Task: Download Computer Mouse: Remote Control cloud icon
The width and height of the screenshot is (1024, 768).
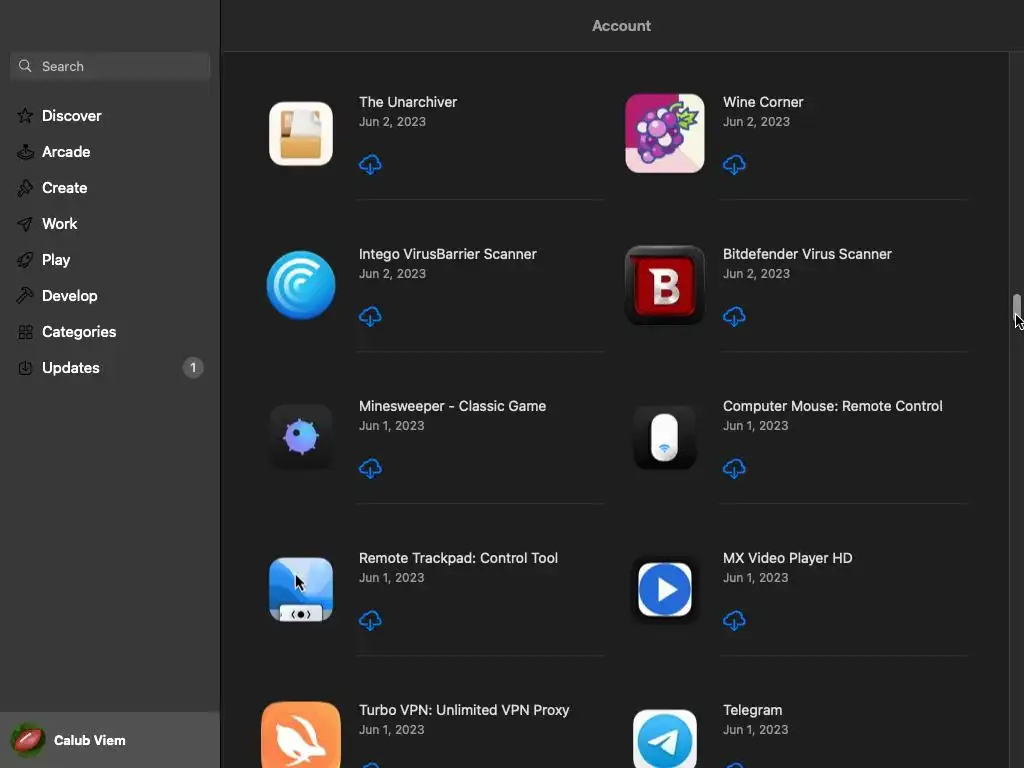Action: click(734, 468)
